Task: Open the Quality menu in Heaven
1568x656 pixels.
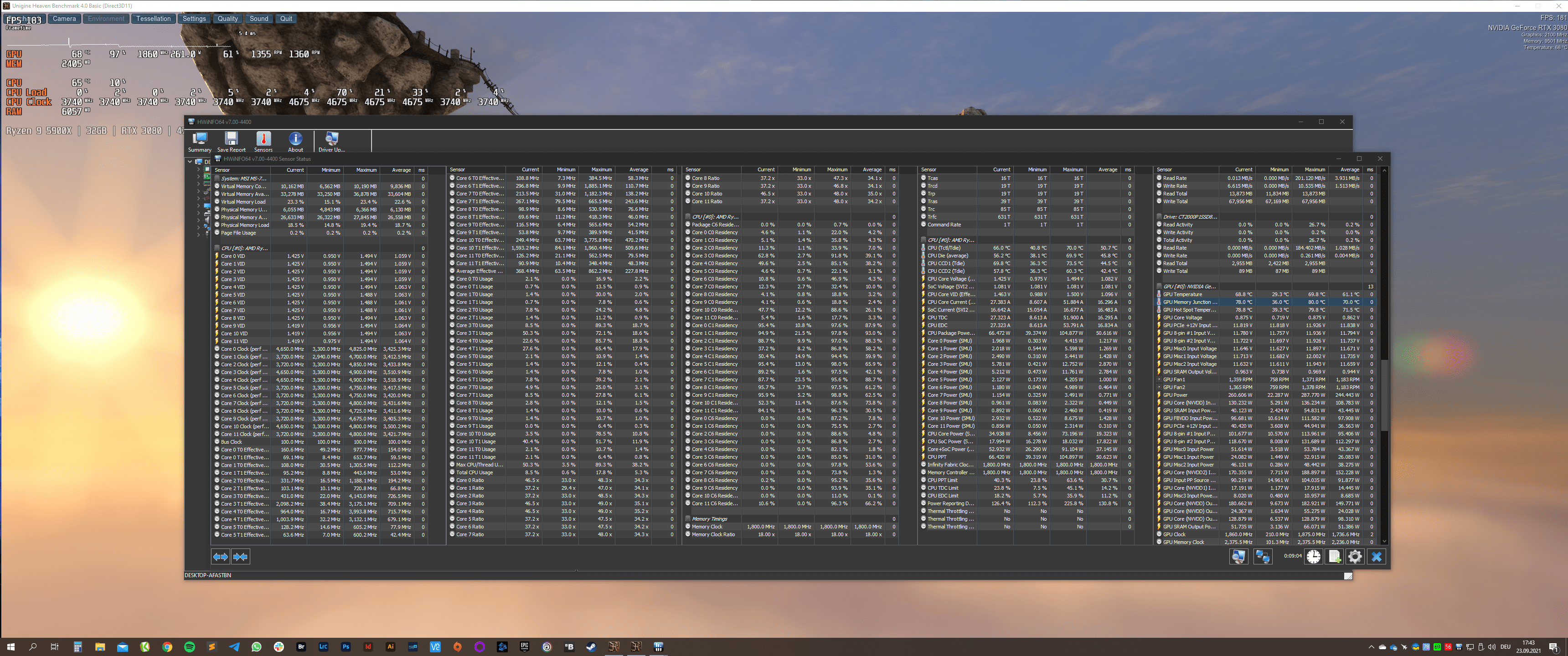Action: (x=227, y=19)
